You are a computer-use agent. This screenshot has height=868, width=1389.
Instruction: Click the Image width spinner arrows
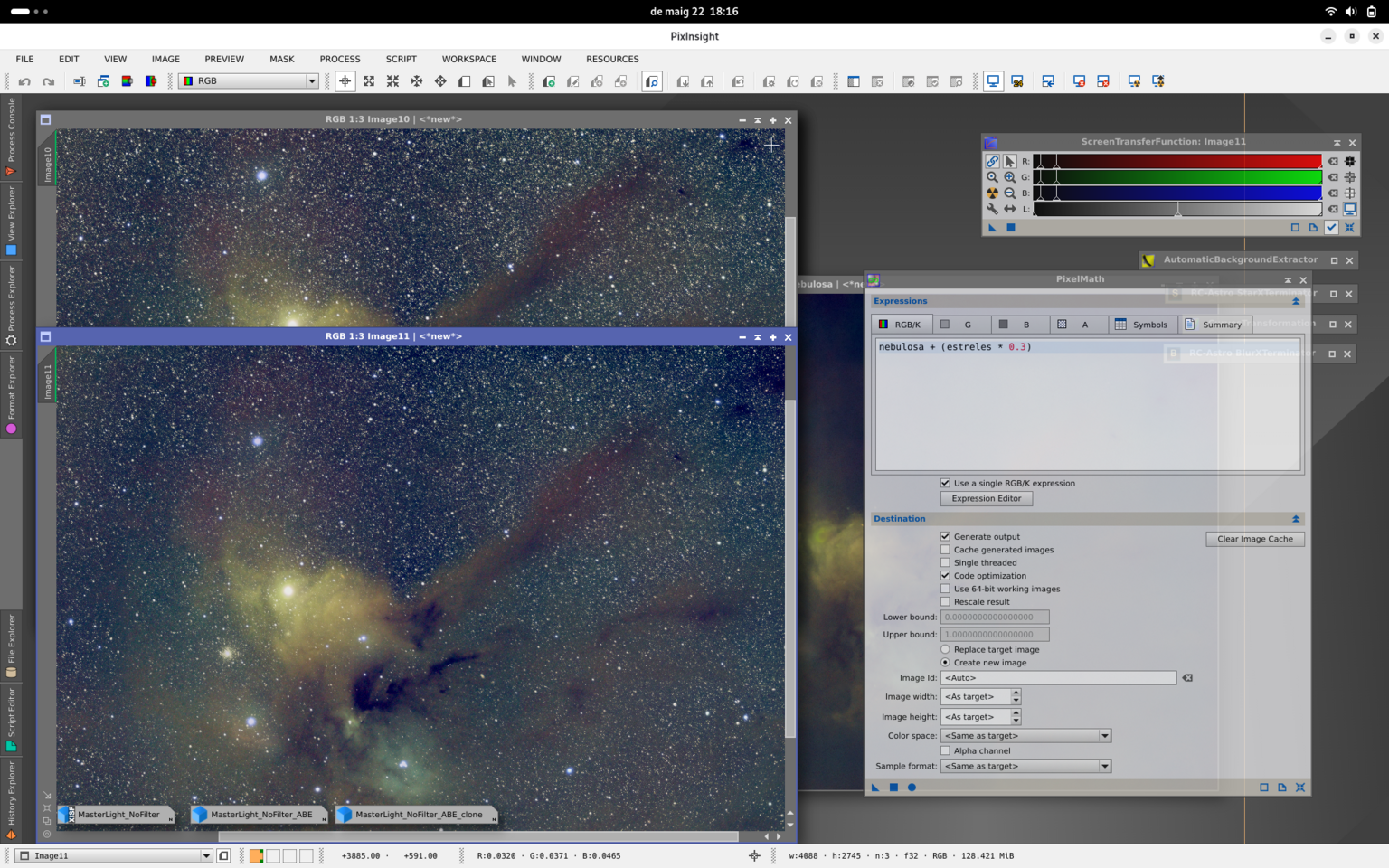(1016, 697)
